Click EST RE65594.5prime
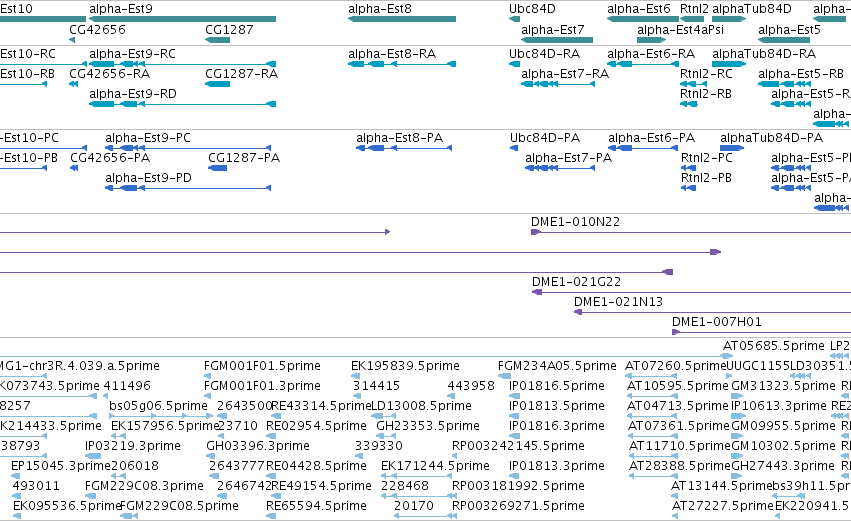 (316, 507)
